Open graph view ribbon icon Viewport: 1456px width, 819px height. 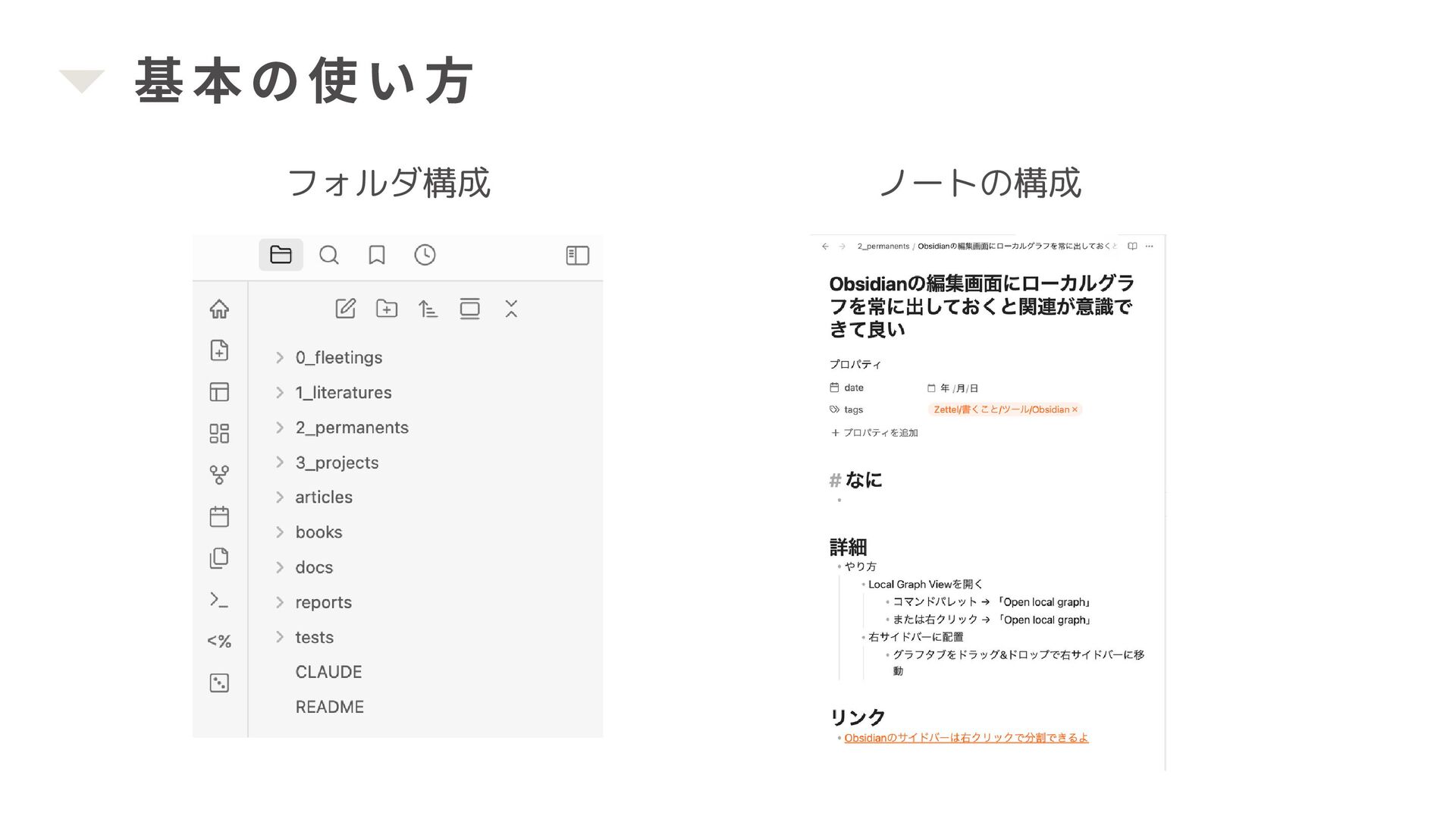coord(219,475)
